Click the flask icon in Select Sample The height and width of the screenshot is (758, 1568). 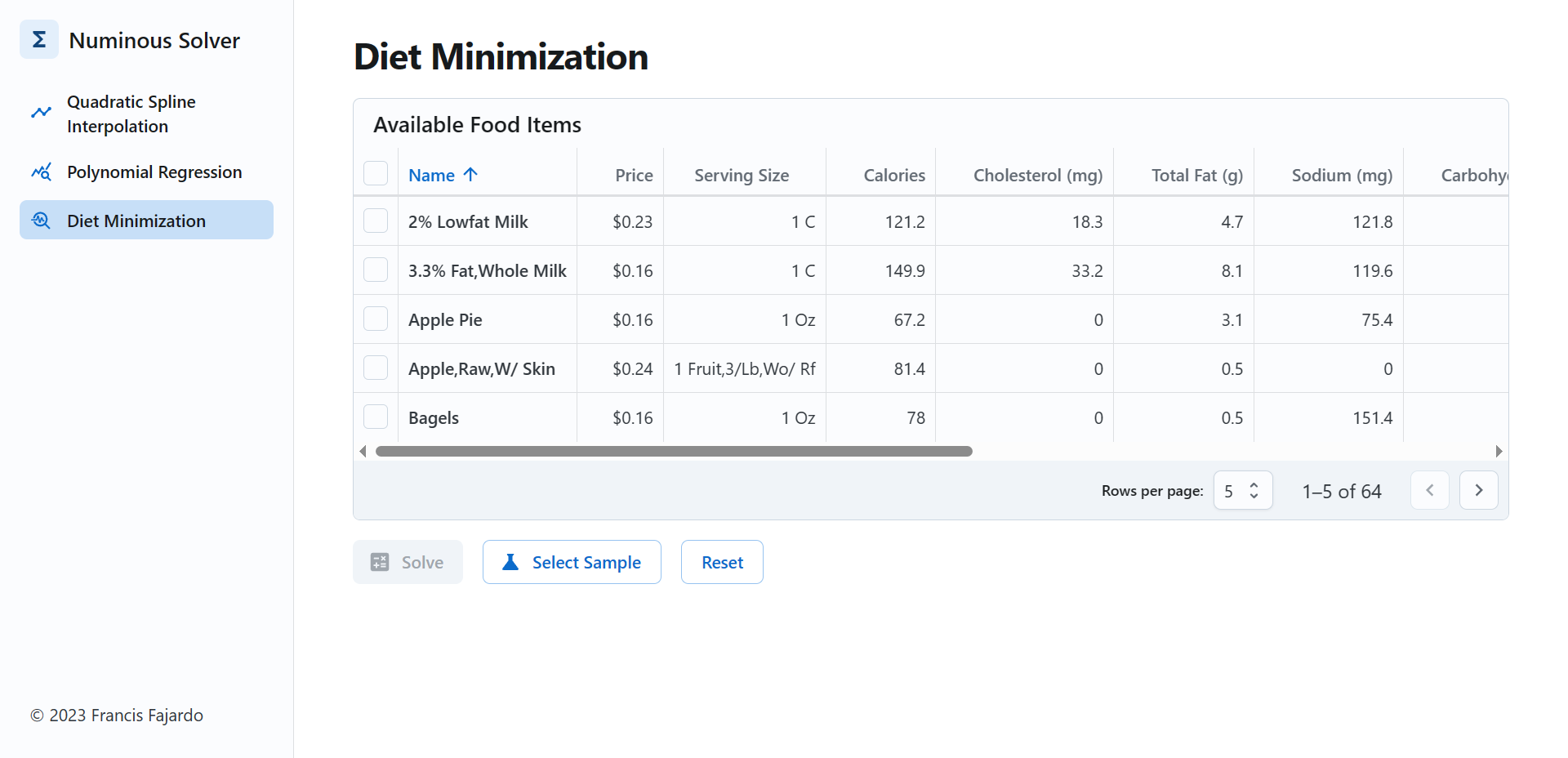pos(510,562)
